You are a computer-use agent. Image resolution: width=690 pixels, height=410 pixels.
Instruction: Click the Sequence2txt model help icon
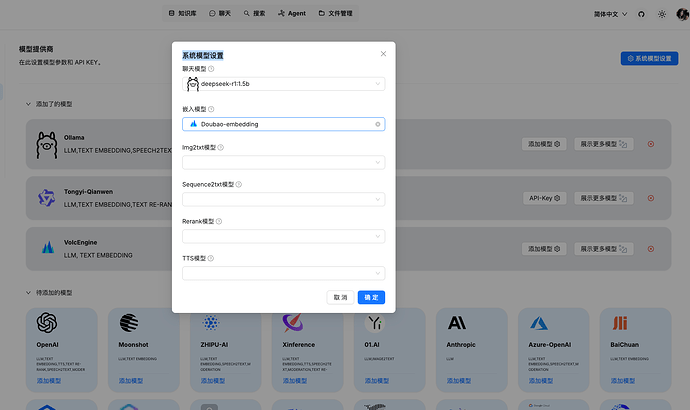239,184
